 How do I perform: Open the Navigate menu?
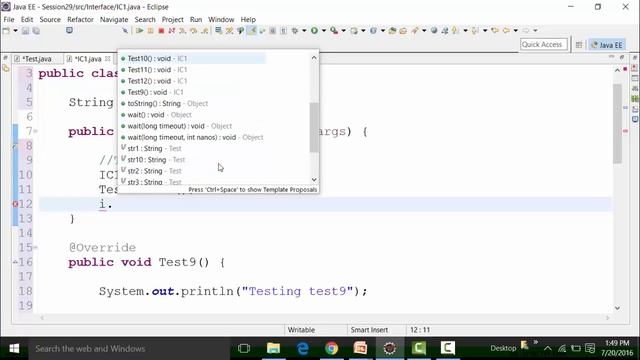(x=114, y=20)
